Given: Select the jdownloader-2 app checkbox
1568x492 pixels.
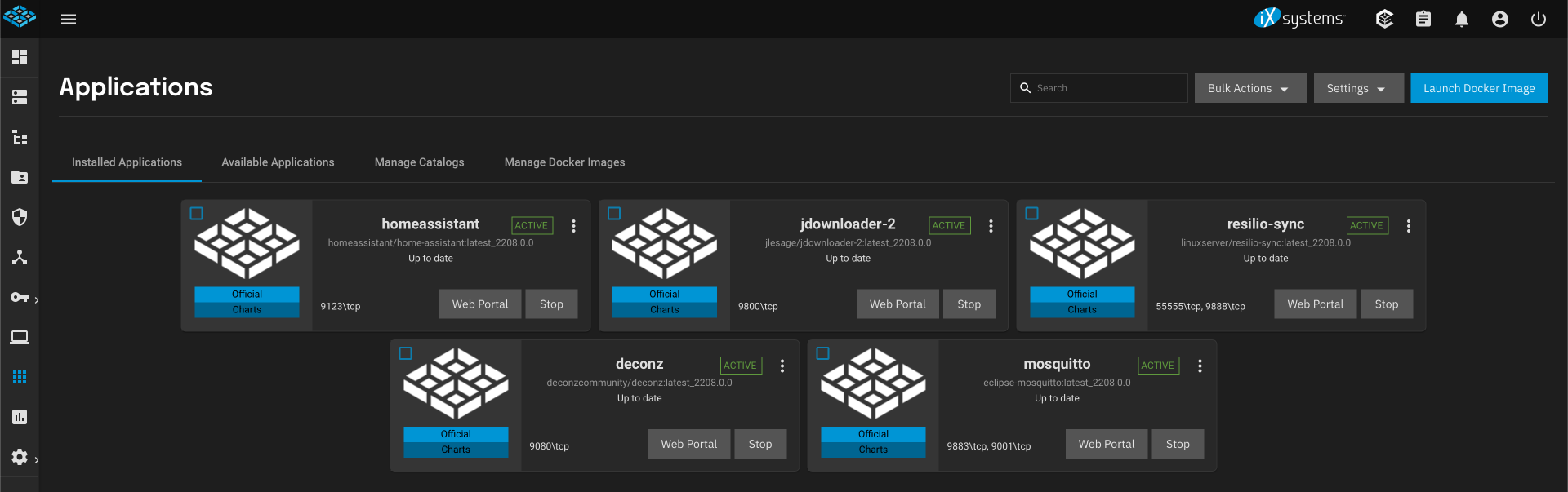Looking at the screenshot, I should [614, 214].
